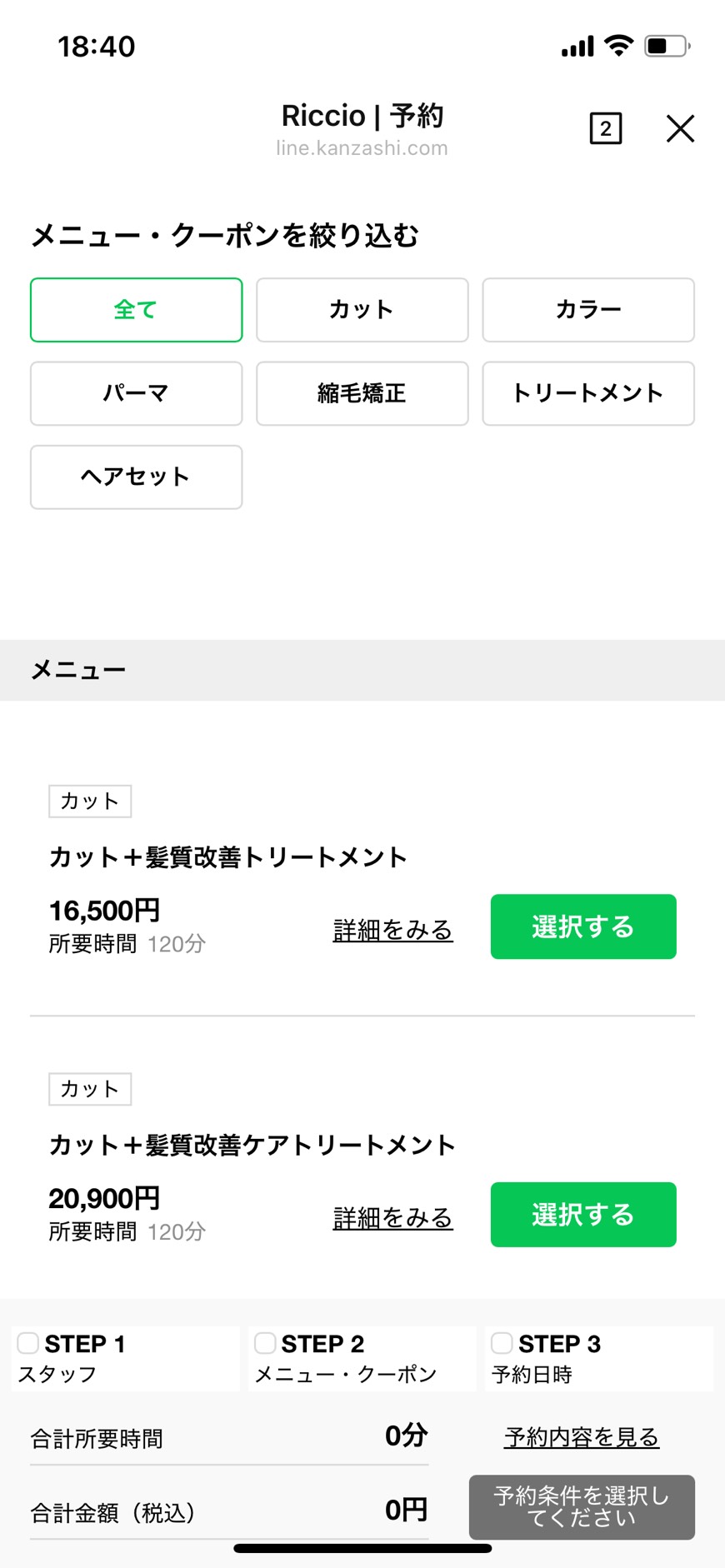
Task: Show トリートメント menu items
Action: (587, 393)
